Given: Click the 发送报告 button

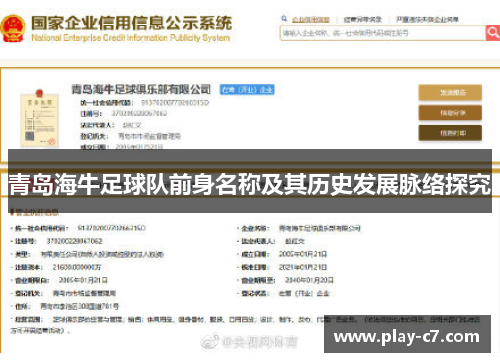Looking at the screenshot, I should (x=450, y=93).
